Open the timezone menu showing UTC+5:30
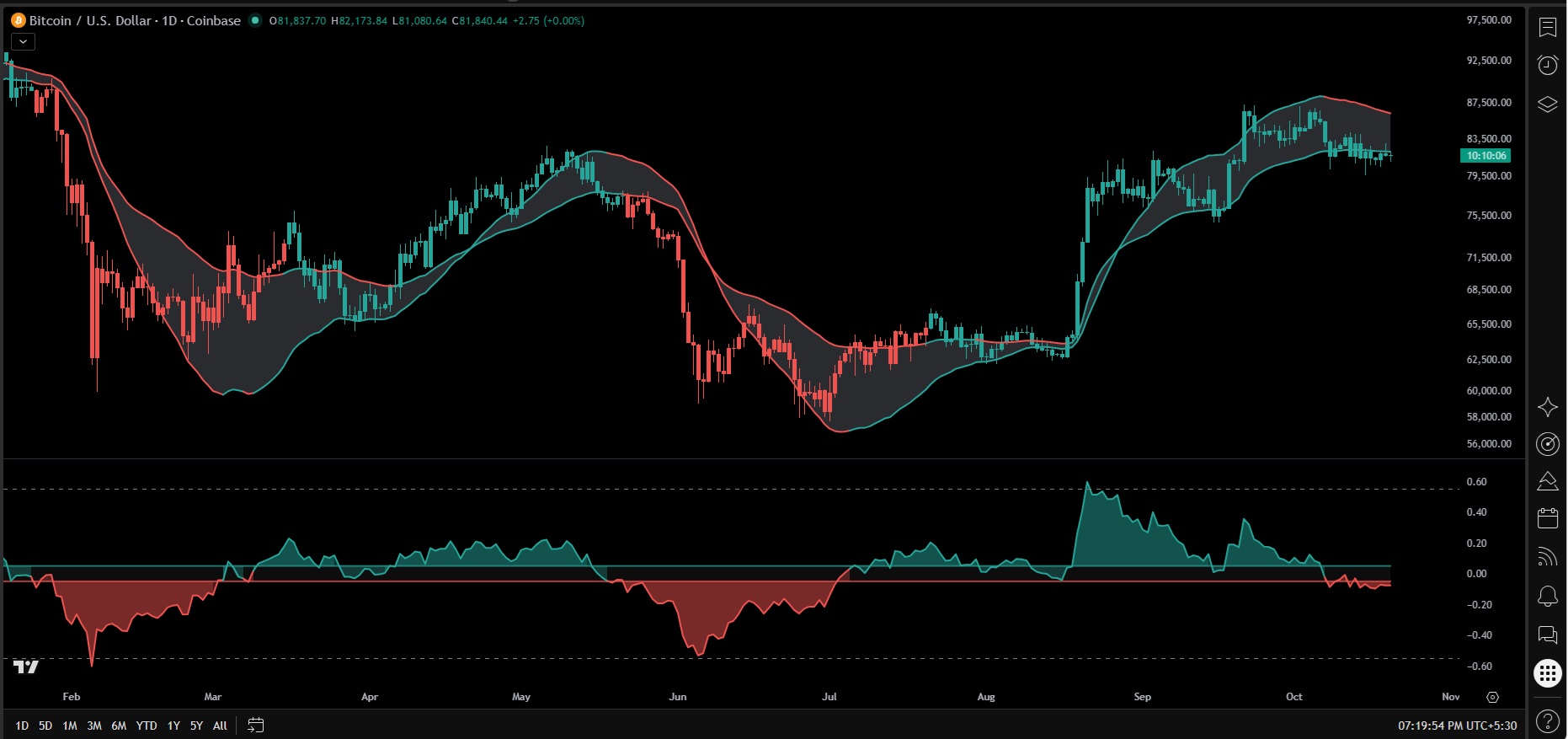Viewport: 1568px width, 739px height. pos(1457,726)
